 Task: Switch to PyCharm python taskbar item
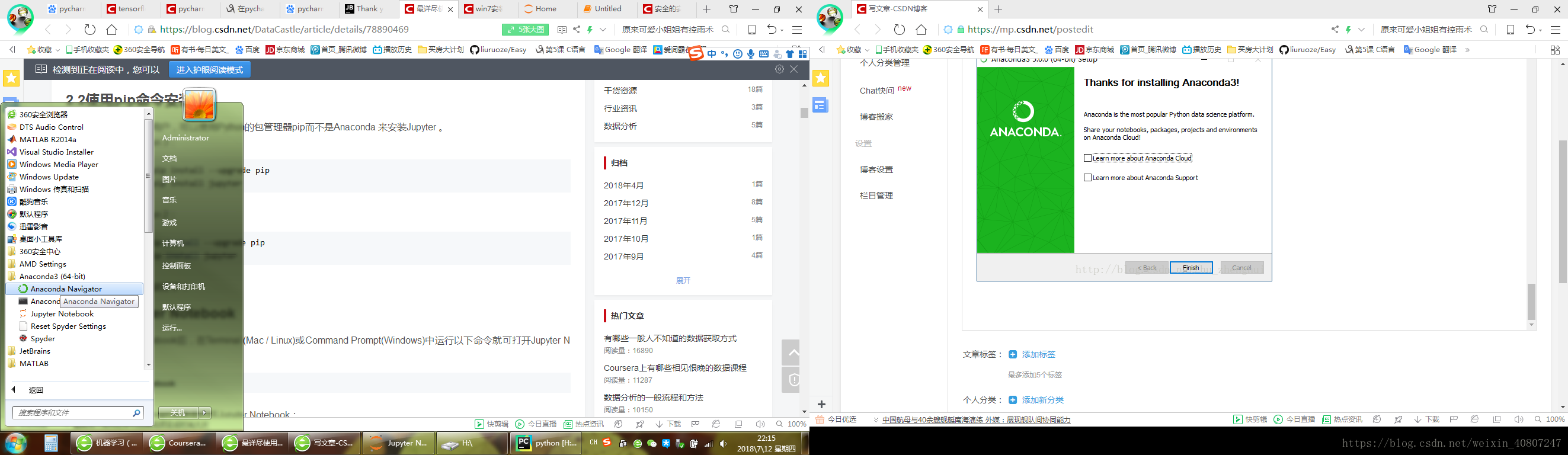[x=545, y=443]
